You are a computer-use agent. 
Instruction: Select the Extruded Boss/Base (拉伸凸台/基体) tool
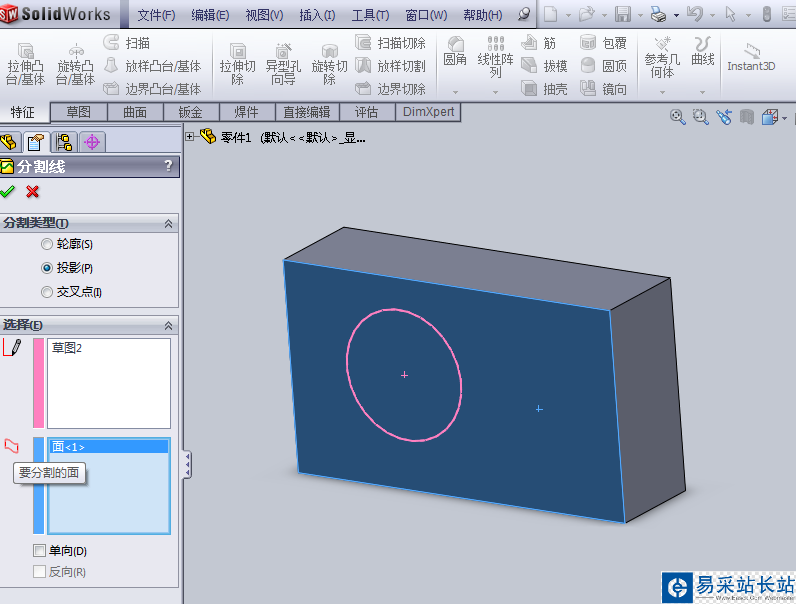click(x=25, y=64)
